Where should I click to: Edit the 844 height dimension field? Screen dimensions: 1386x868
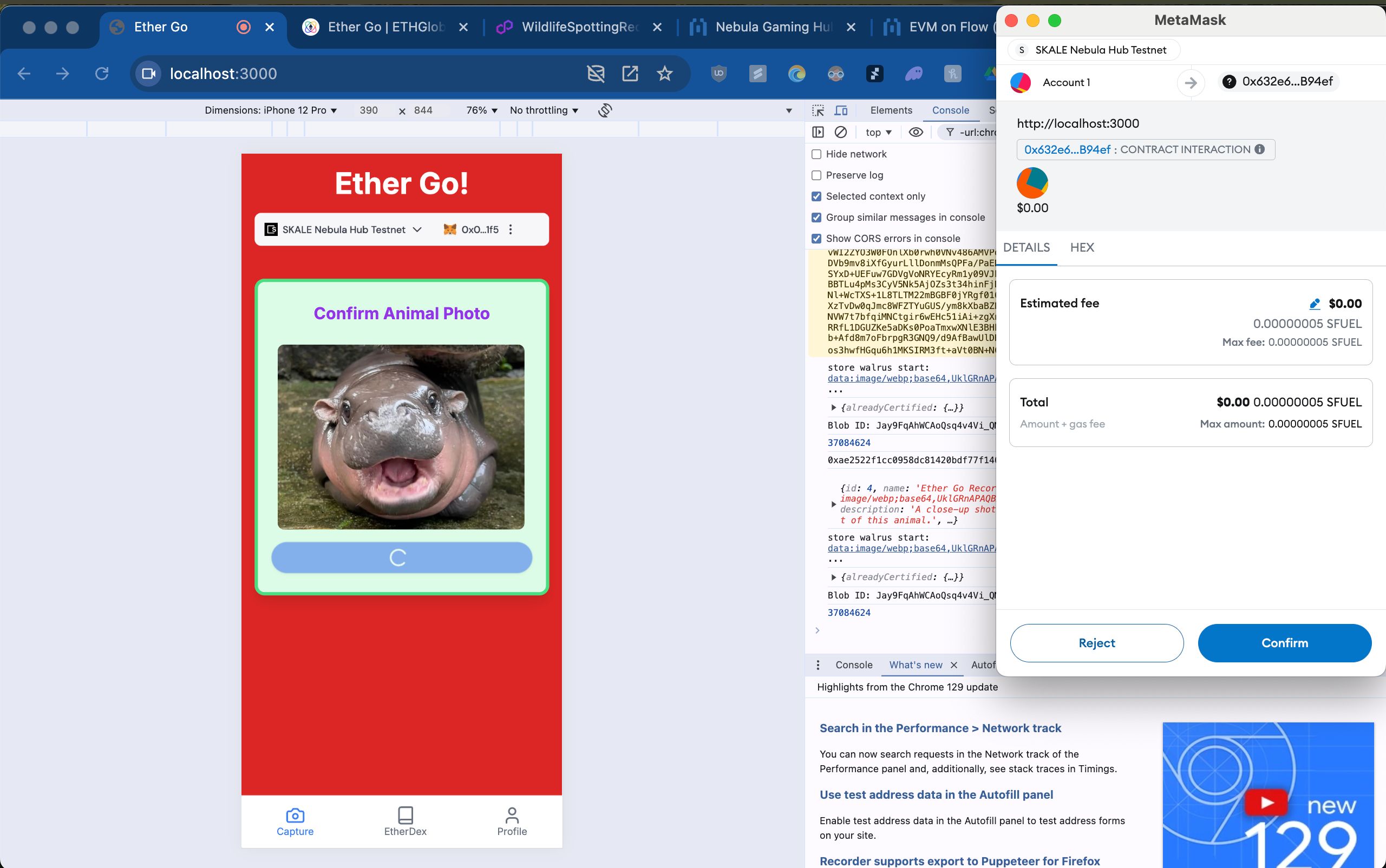coord(423,110)
